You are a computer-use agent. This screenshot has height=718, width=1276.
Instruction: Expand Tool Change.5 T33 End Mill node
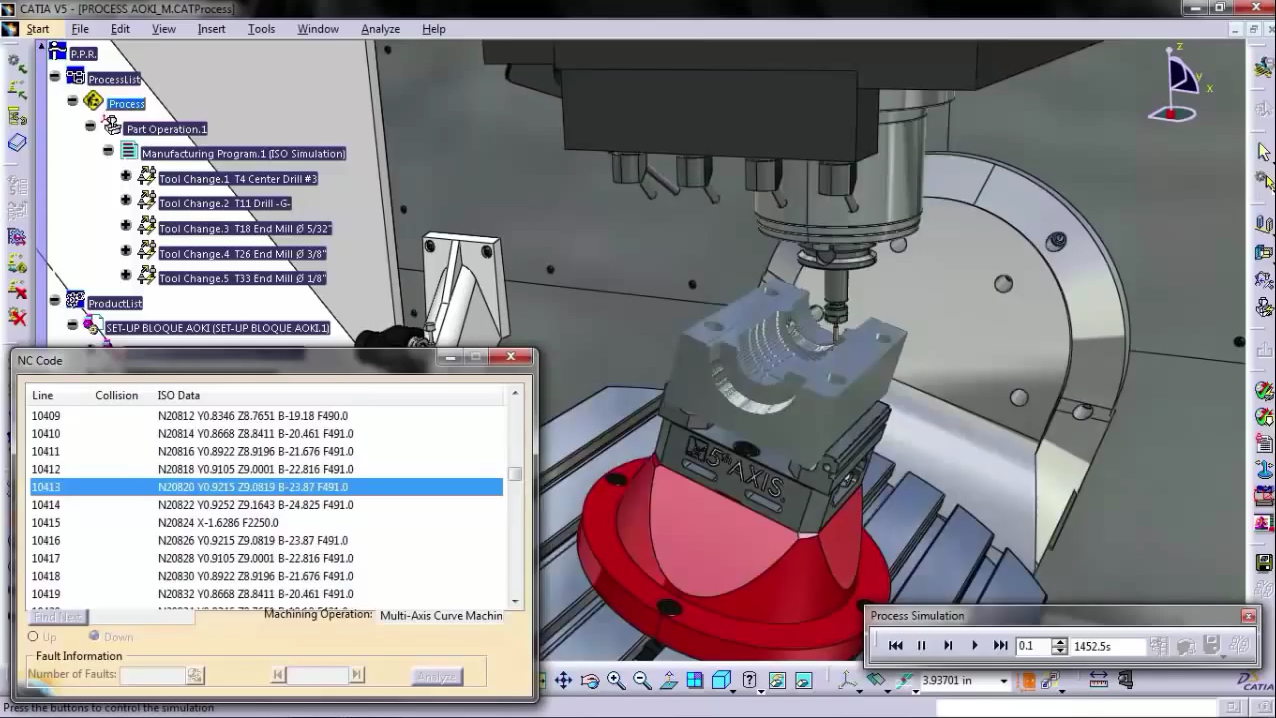tap(126, 275)
